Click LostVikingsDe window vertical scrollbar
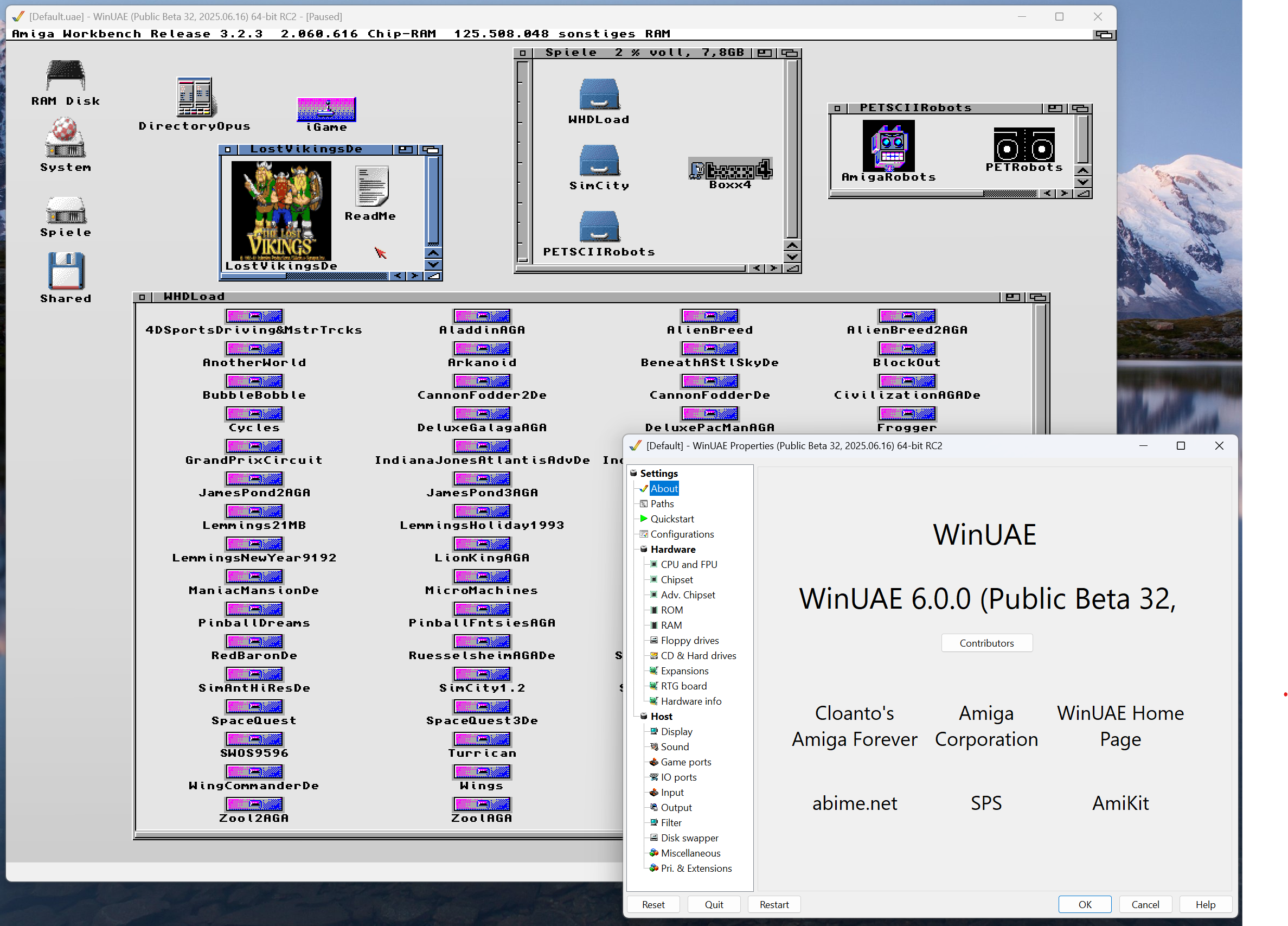Screen dimensions: 1288x926 [x=433, y=201]
